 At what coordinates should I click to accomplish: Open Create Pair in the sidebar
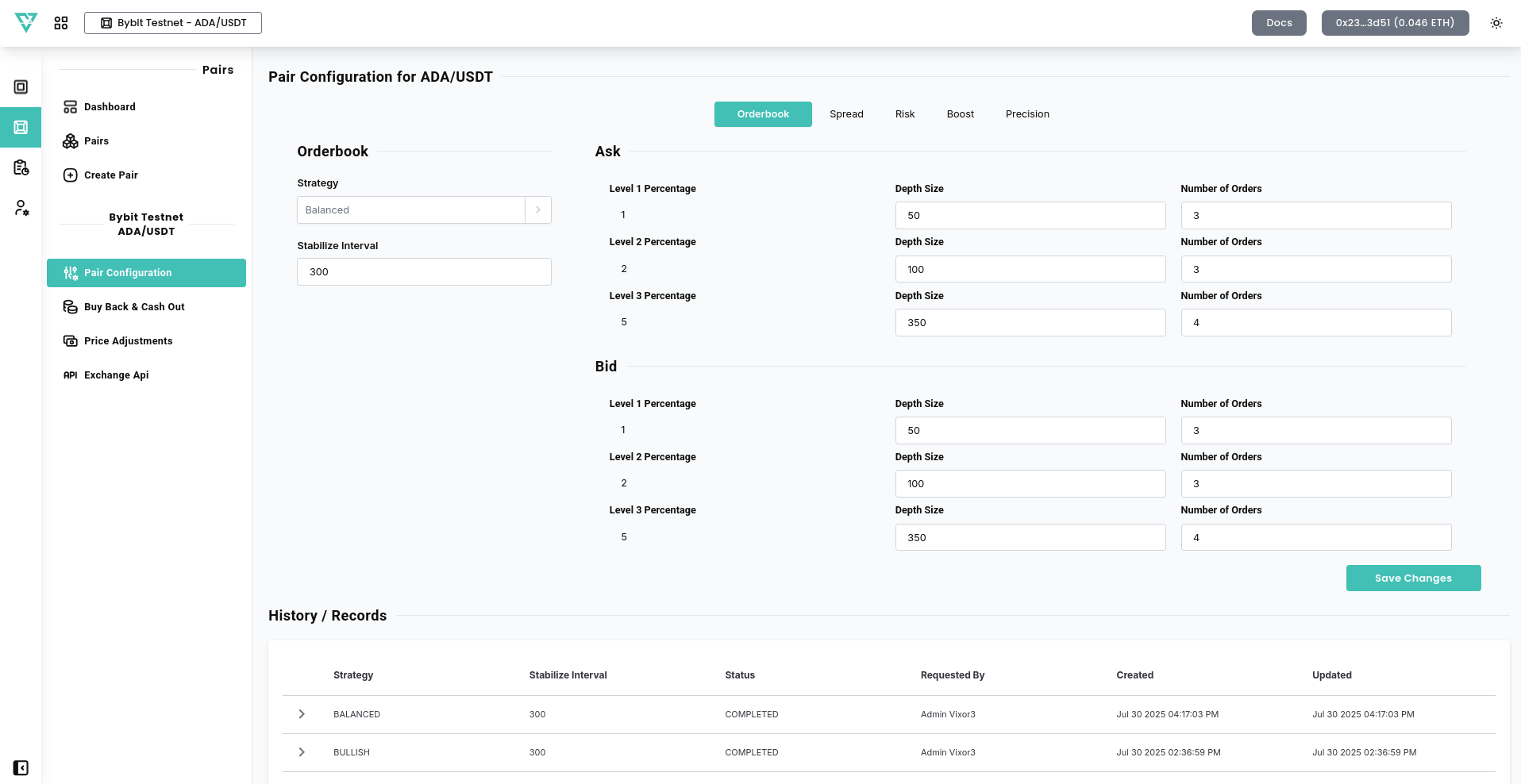click(x=110, y=175)
